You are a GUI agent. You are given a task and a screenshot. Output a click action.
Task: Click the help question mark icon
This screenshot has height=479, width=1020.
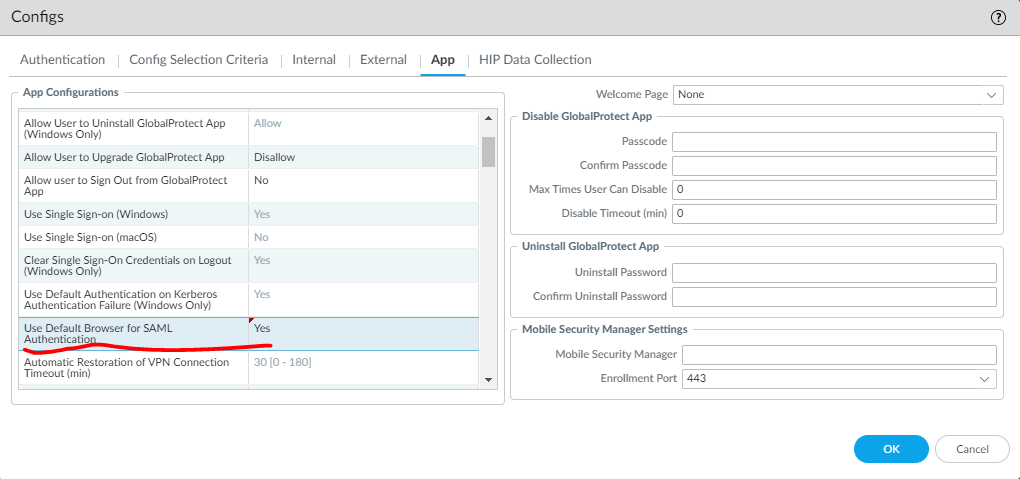pos(997,17)
